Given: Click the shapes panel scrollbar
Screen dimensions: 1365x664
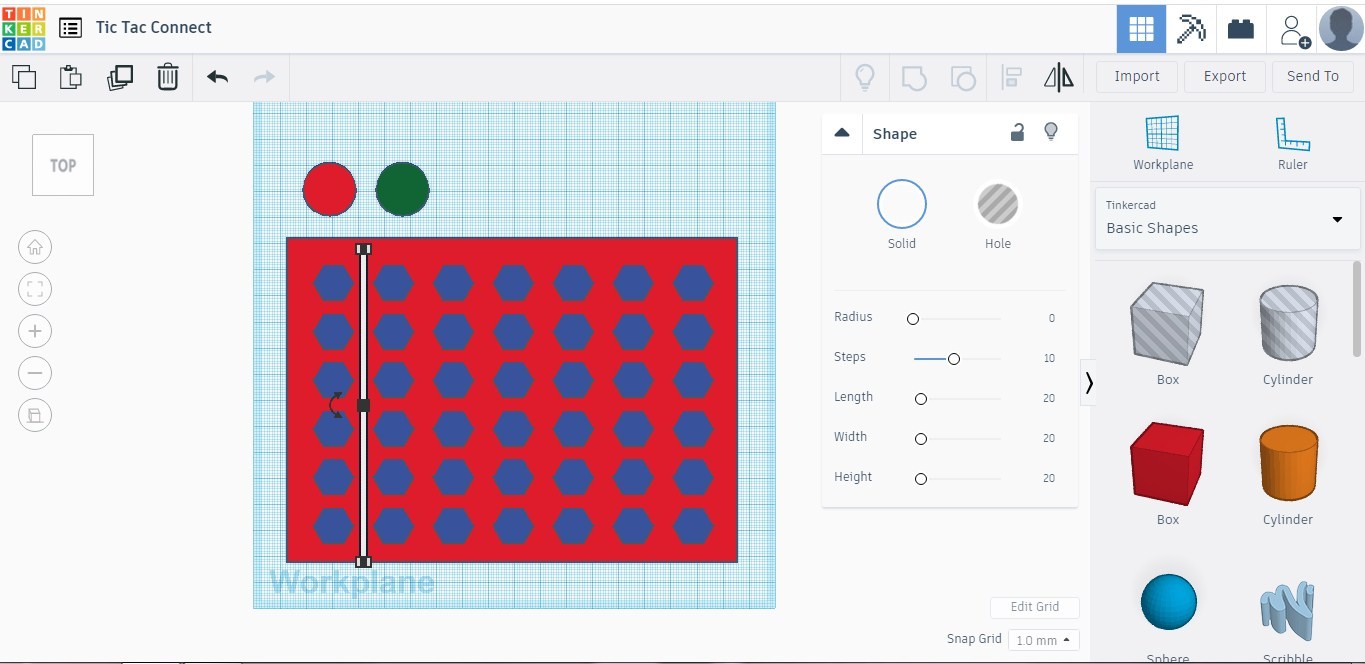Looking at the screenshot, I should (x=1357, y=308).
